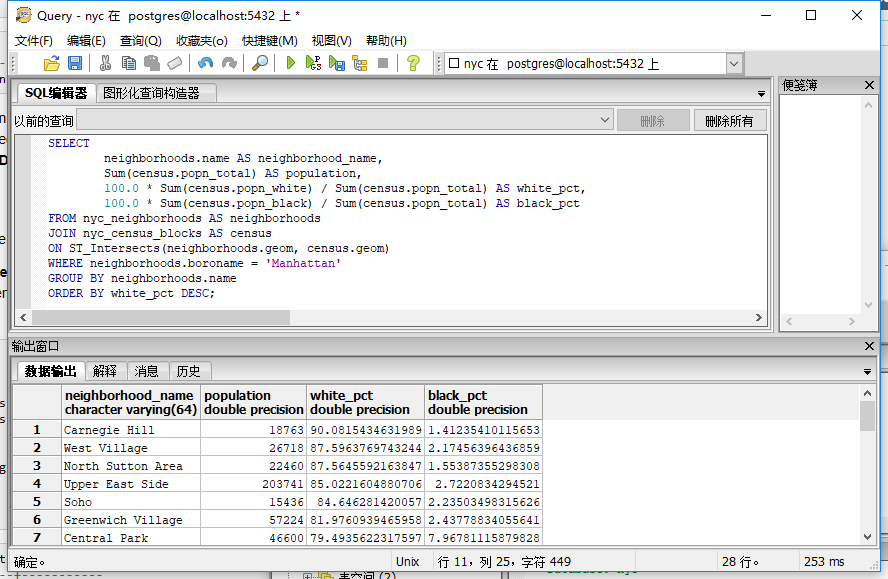Open the 收藏夹(o) menu
Viewport: 888px width, 579px height.
[x=202, y=41]
